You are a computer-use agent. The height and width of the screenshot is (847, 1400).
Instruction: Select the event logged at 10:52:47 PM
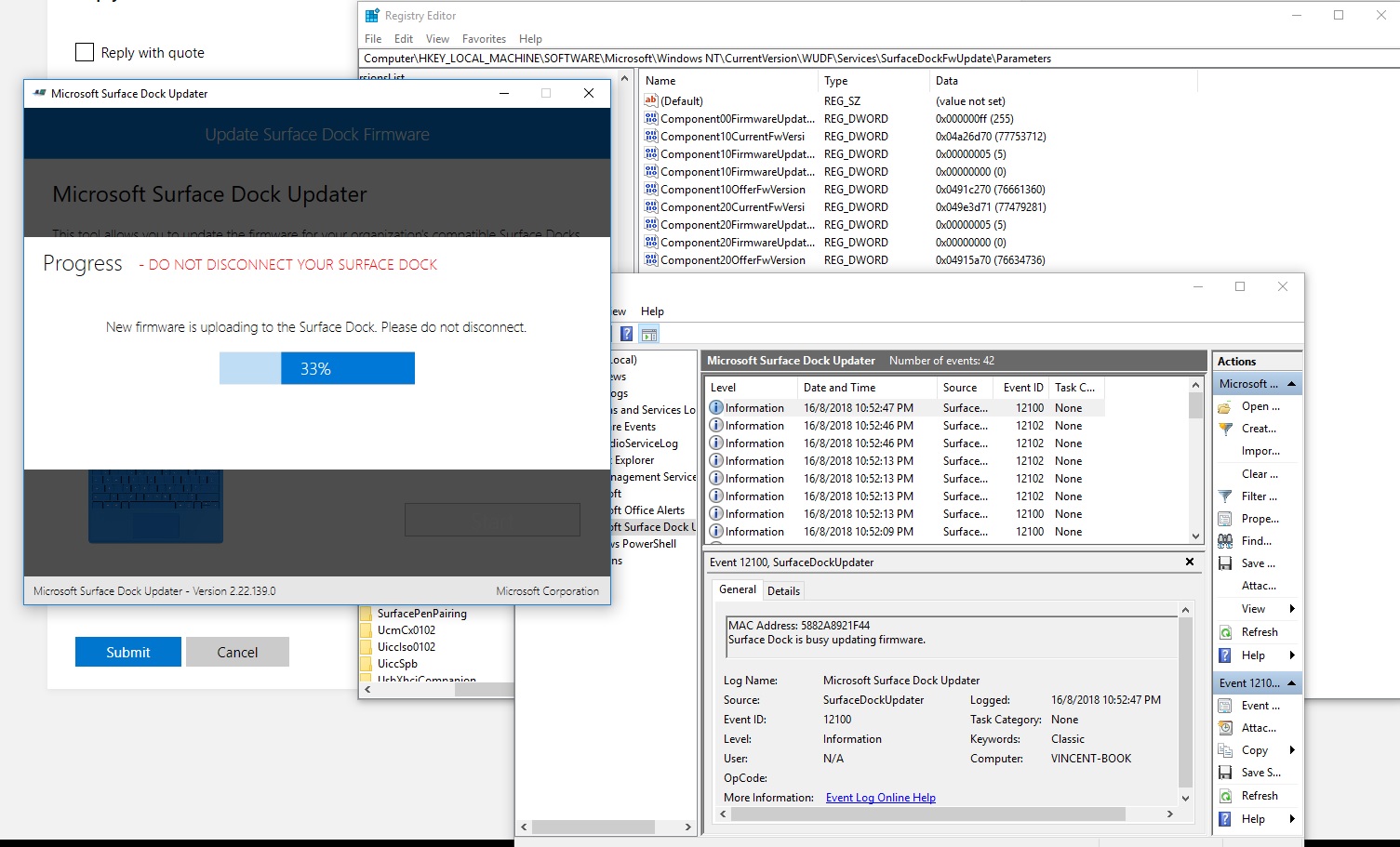pos(905,408)
